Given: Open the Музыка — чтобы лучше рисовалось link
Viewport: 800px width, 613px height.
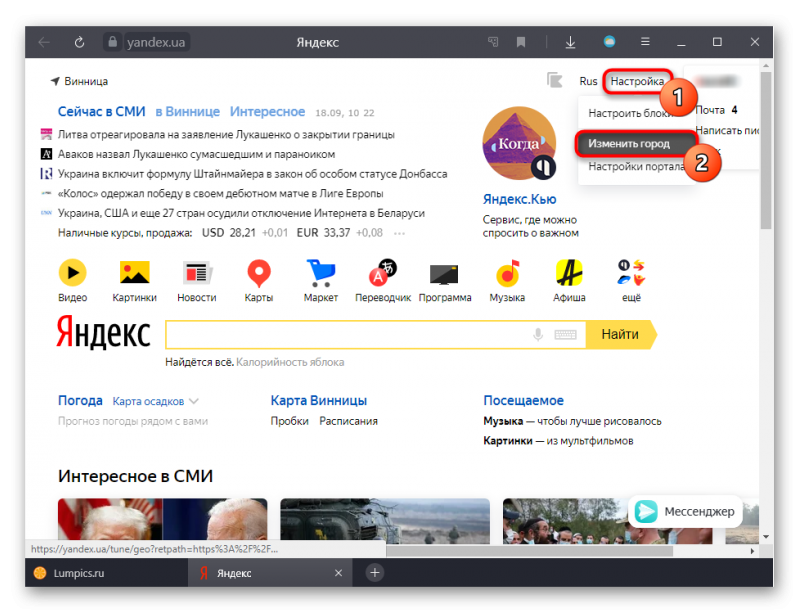Looking at the screenshot, I should click(572, 421).
